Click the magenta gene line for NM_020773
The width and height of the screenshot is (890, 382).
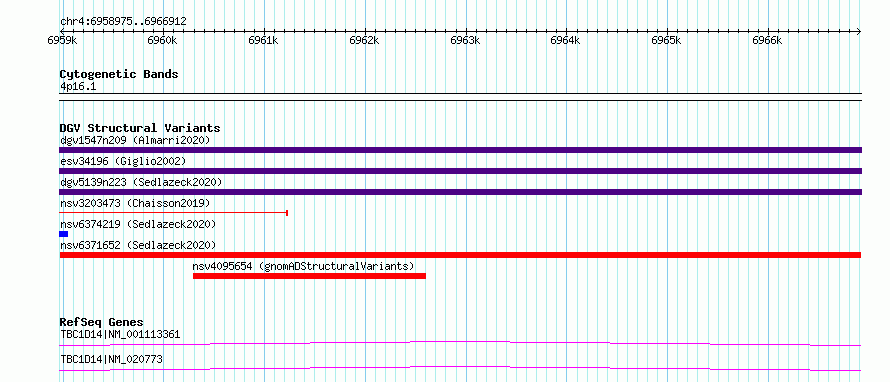click(460, 369)
